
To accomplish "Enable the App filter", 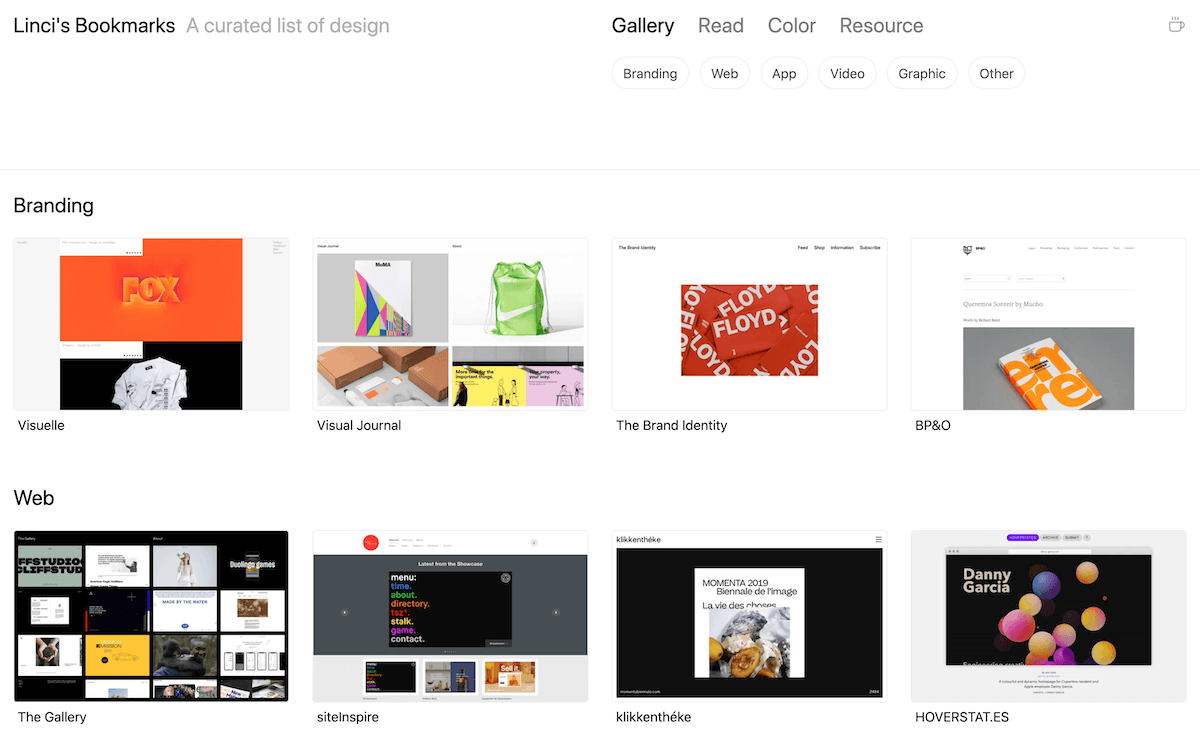I will 784,73.
